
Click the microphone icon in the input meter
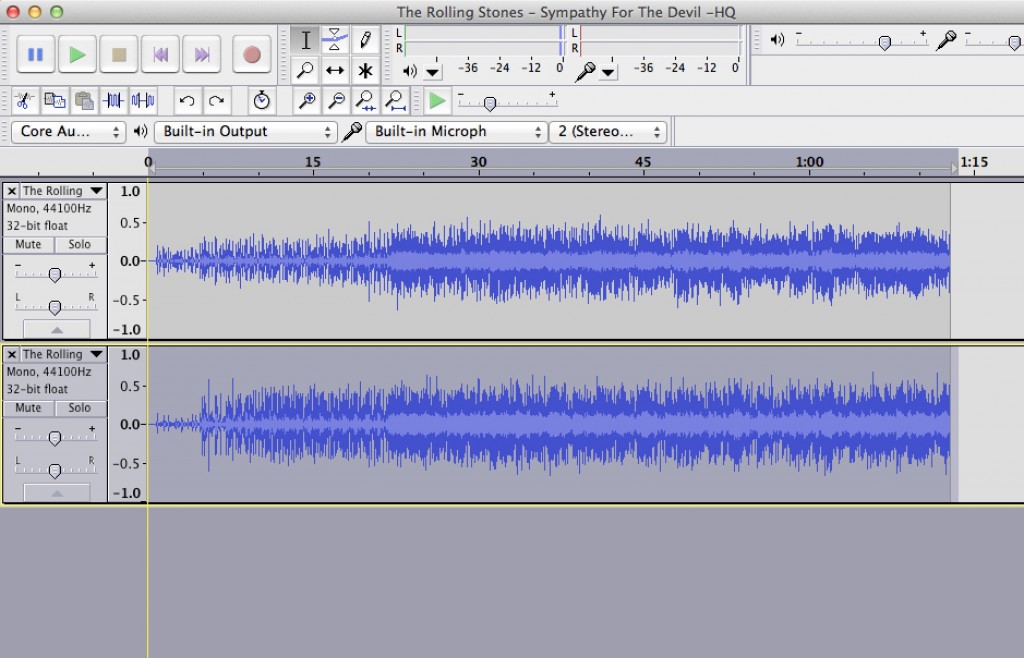coord(585,70)
